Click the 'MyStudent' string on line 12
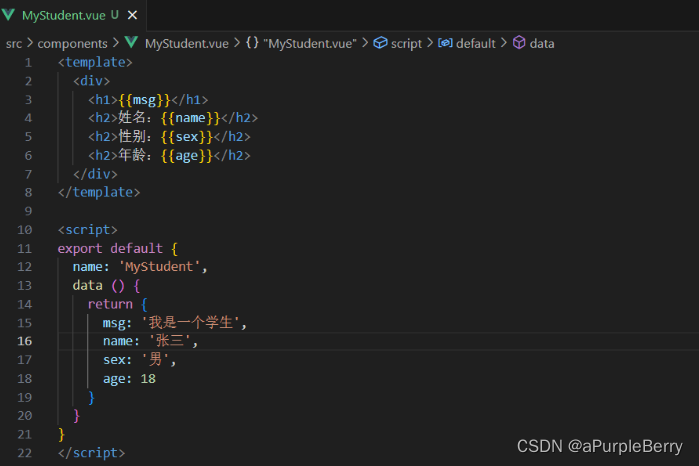699x466 pixels. click(x=159, y=267)
